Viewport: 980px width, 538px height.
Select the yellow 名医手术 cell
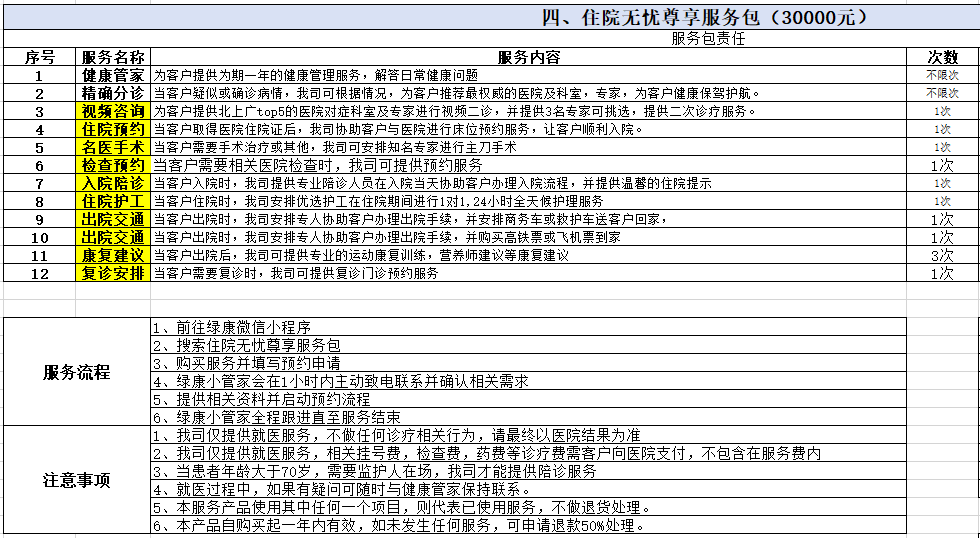click(x=113, y=147)
